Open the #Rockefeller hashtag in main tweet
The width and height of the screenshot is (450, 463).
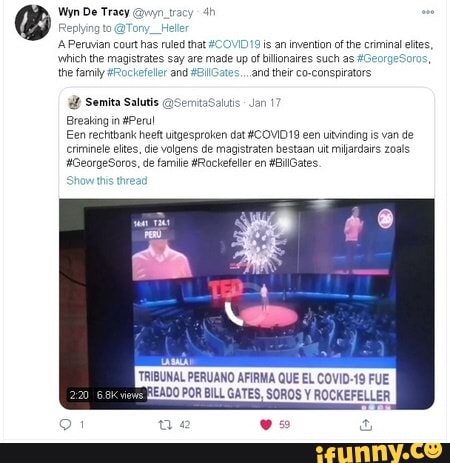[x=137, y=73]
